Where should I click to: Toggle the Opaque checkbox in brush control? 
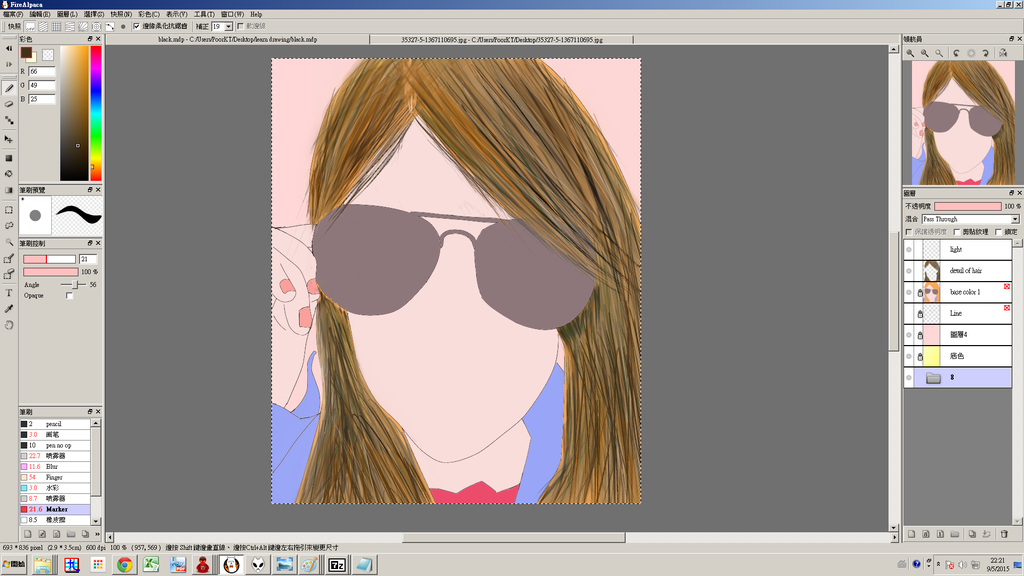click(x=69, y=296)
